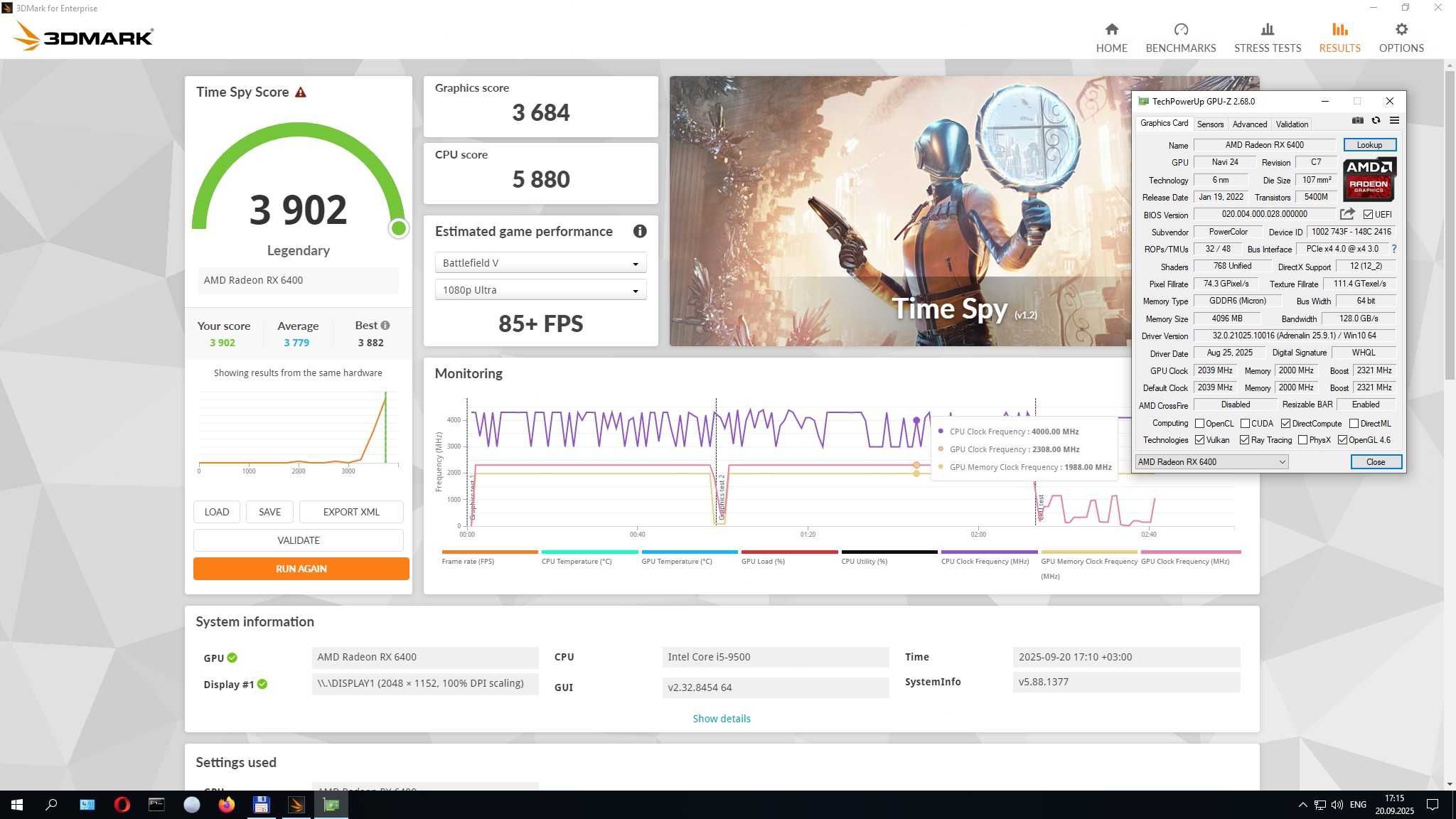Toggle Frame rate (FPS) orange legend swatch

tap(490, 552)
